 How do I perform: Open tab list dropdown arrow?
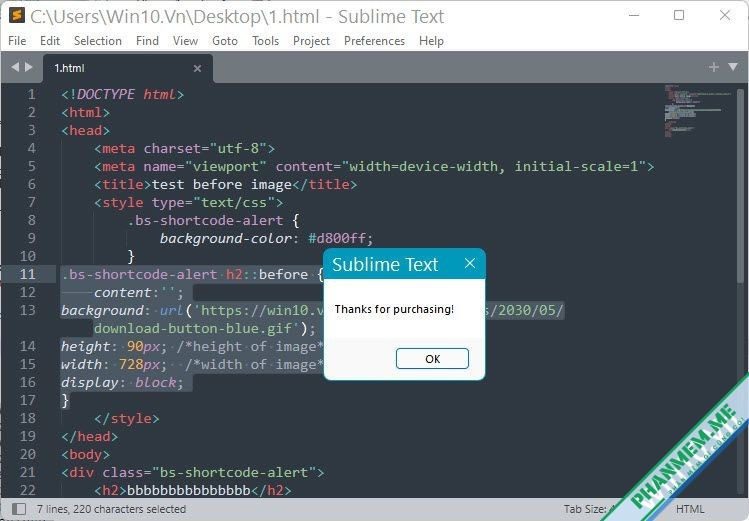pos(733,67)
